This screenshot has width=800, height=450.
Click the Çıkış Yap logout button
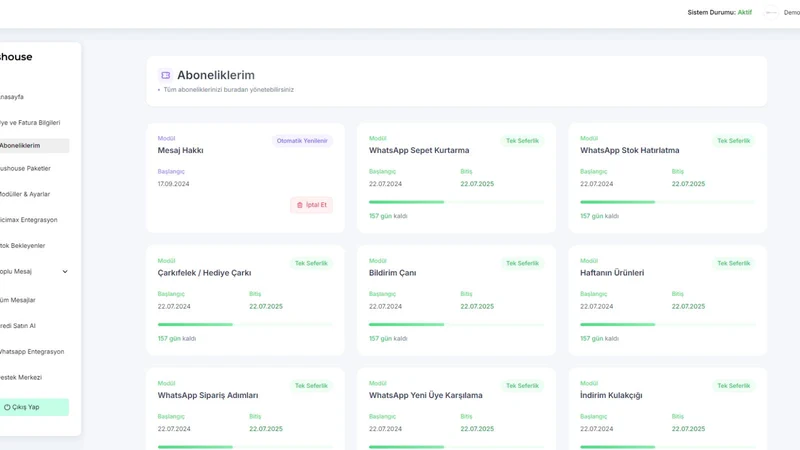[x=34, y=407]
